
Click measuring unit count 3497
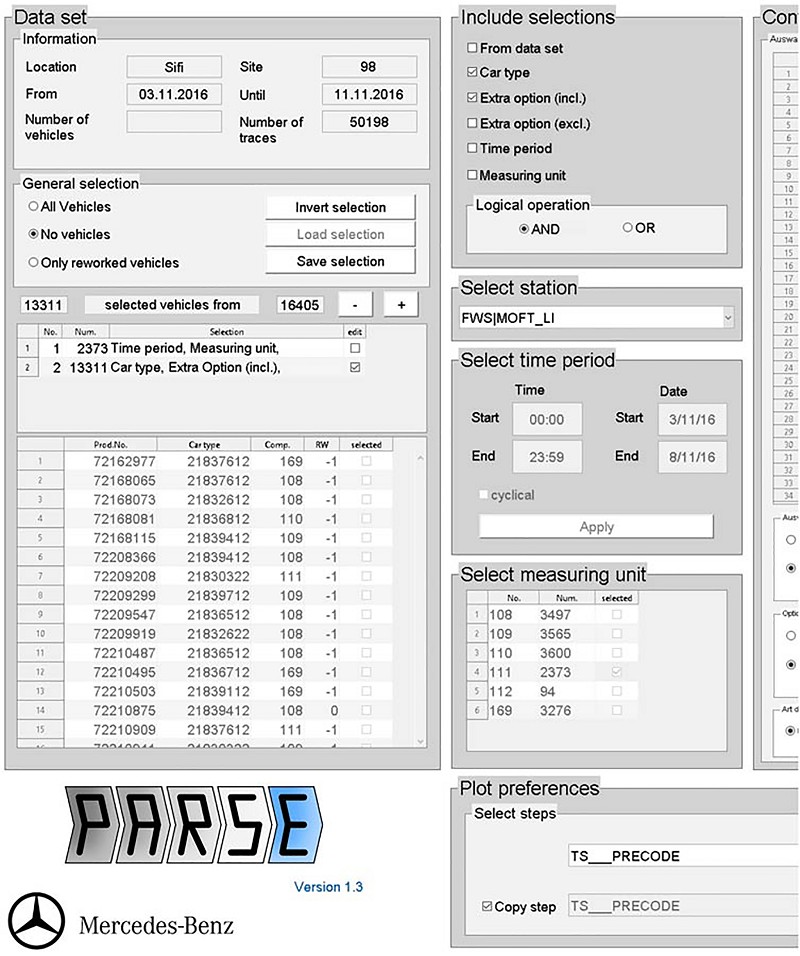555,615
